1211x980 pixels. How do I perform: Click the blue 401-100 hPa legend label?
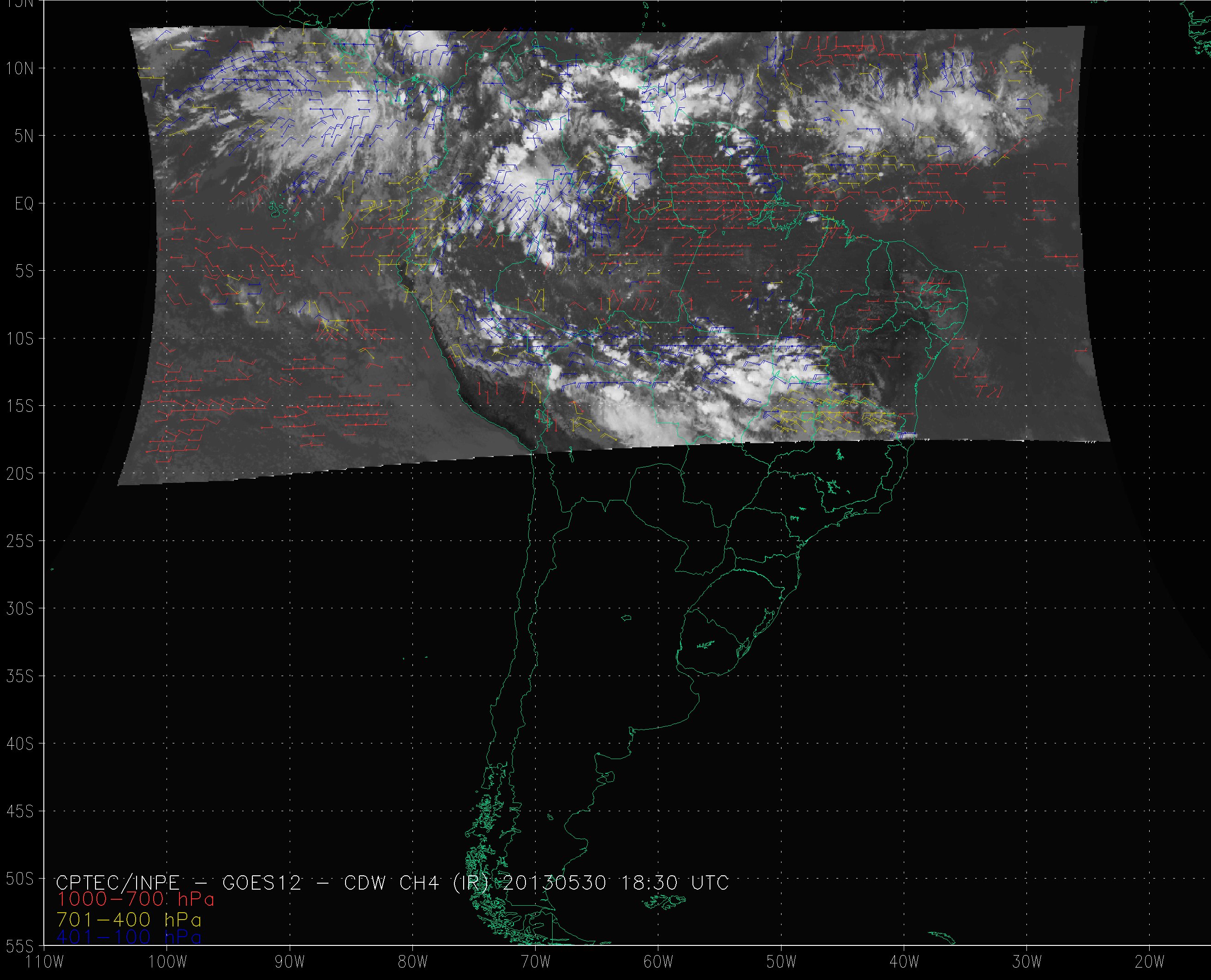click(129, 937)
